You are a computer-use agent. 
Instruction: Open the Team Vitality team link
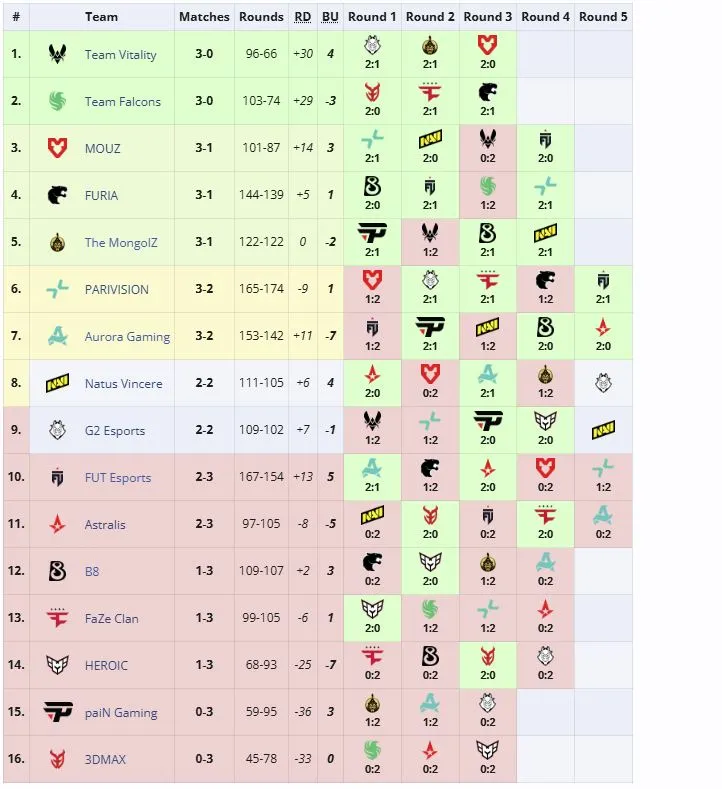(121, 54)
